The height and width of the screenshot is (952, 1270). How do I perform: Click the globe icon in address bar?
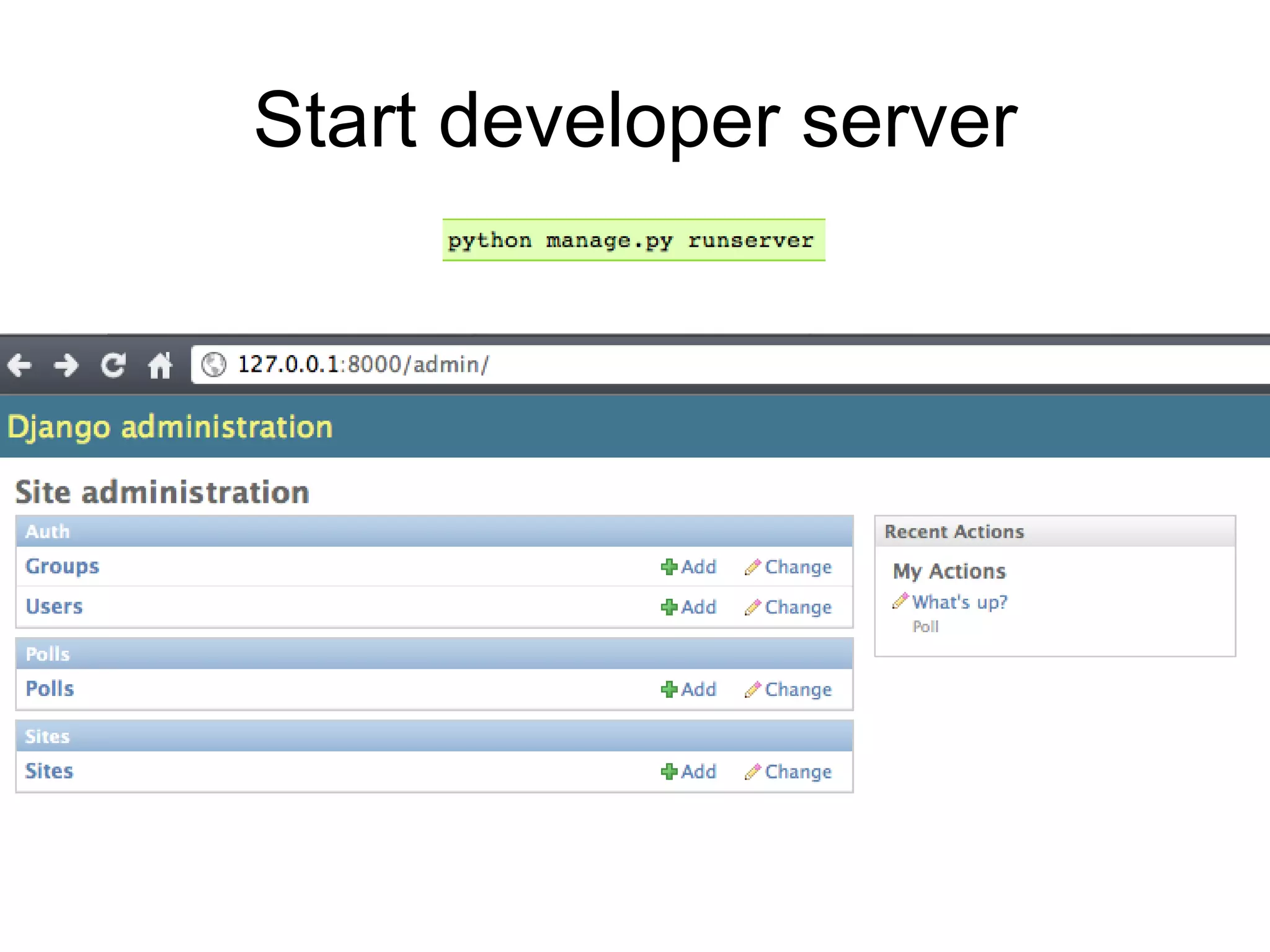pos(214,364)
